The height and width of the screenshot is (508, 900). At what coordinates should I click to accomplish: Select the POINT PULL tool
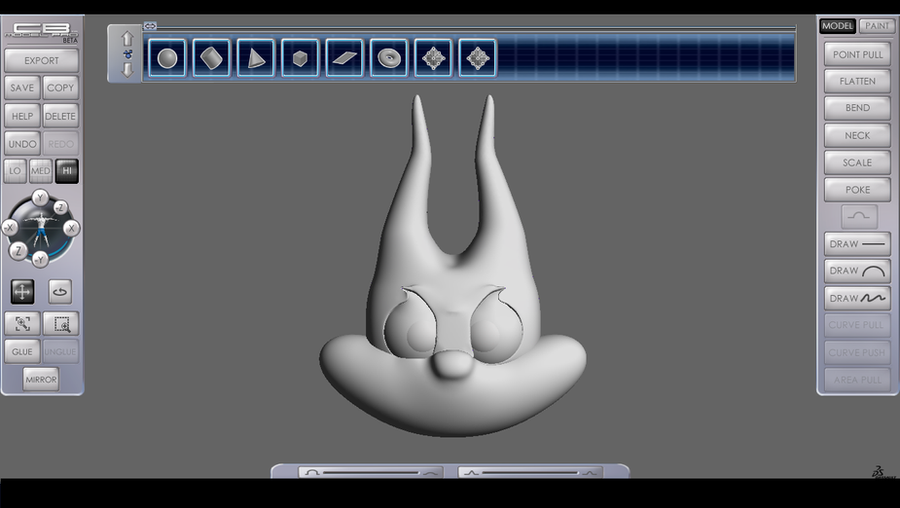tap(858, 54)
